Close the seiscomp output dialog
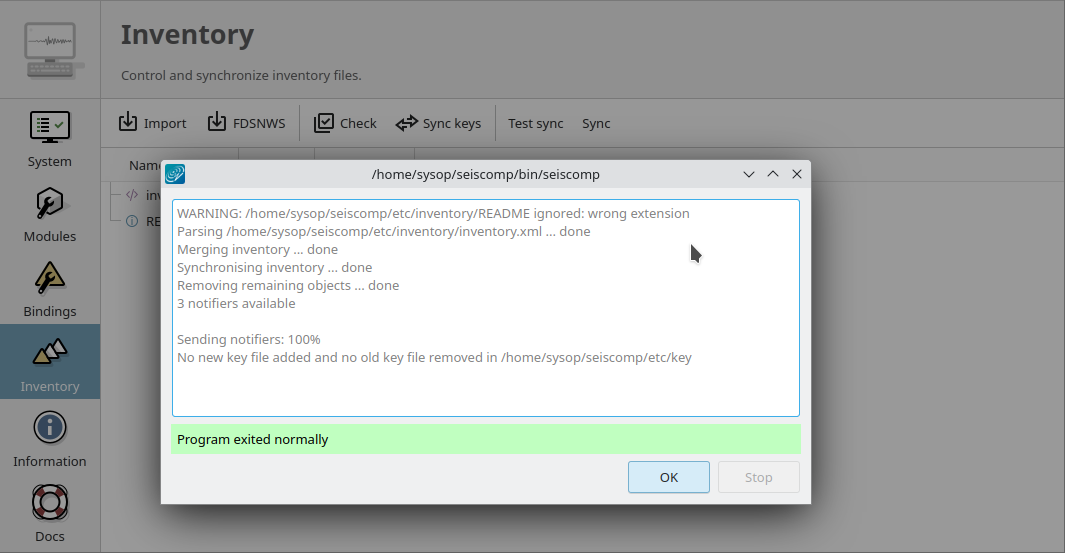1065x553 pixels. point(797,174)
